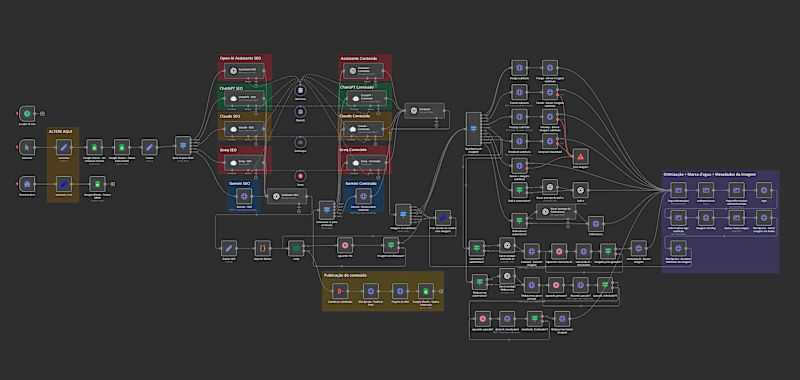The height and width of the screenshot is (380, 800).
Task: Select the green Loop node
Action: click(x=295, y=248)
